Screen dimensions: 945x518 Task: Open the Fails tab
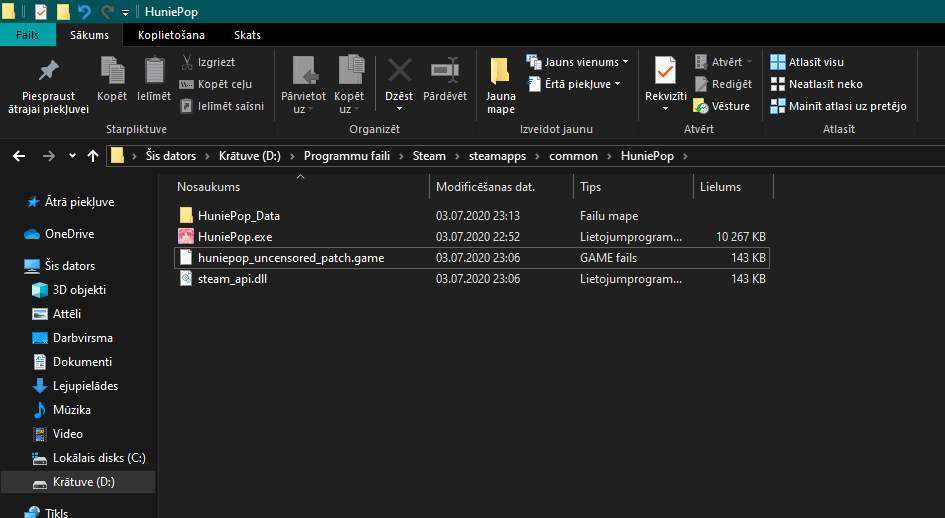[27, 35]
